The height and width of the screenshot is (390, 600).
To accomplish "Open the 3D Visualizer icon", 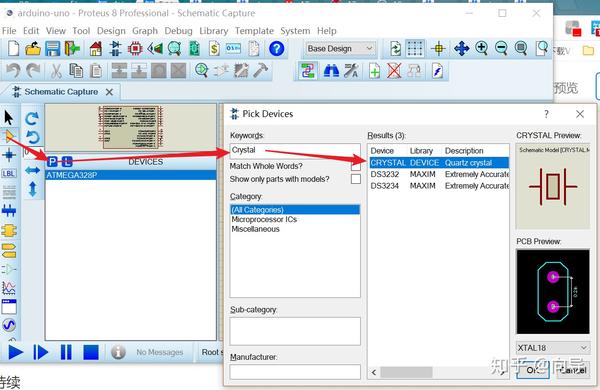I will tap(155, 49).
